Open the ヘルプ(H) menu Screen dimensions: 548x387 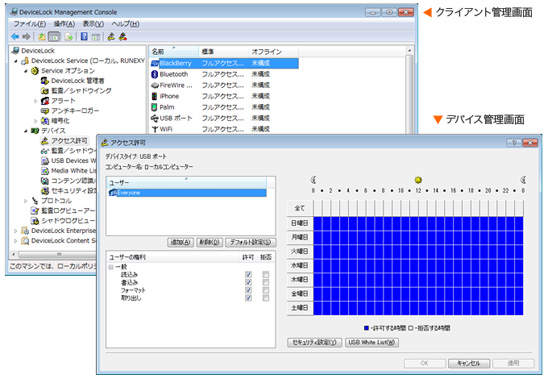tap(125, 24)
